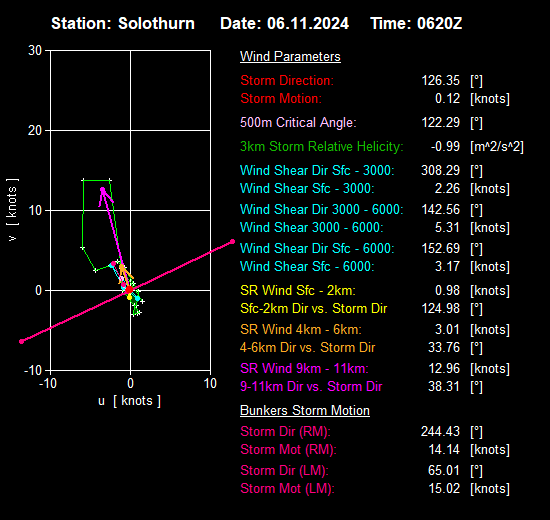This screenshot has width=550, height=520.
Task: Click the magenta 9-11km arrow tip
Action: pos(102,190)
